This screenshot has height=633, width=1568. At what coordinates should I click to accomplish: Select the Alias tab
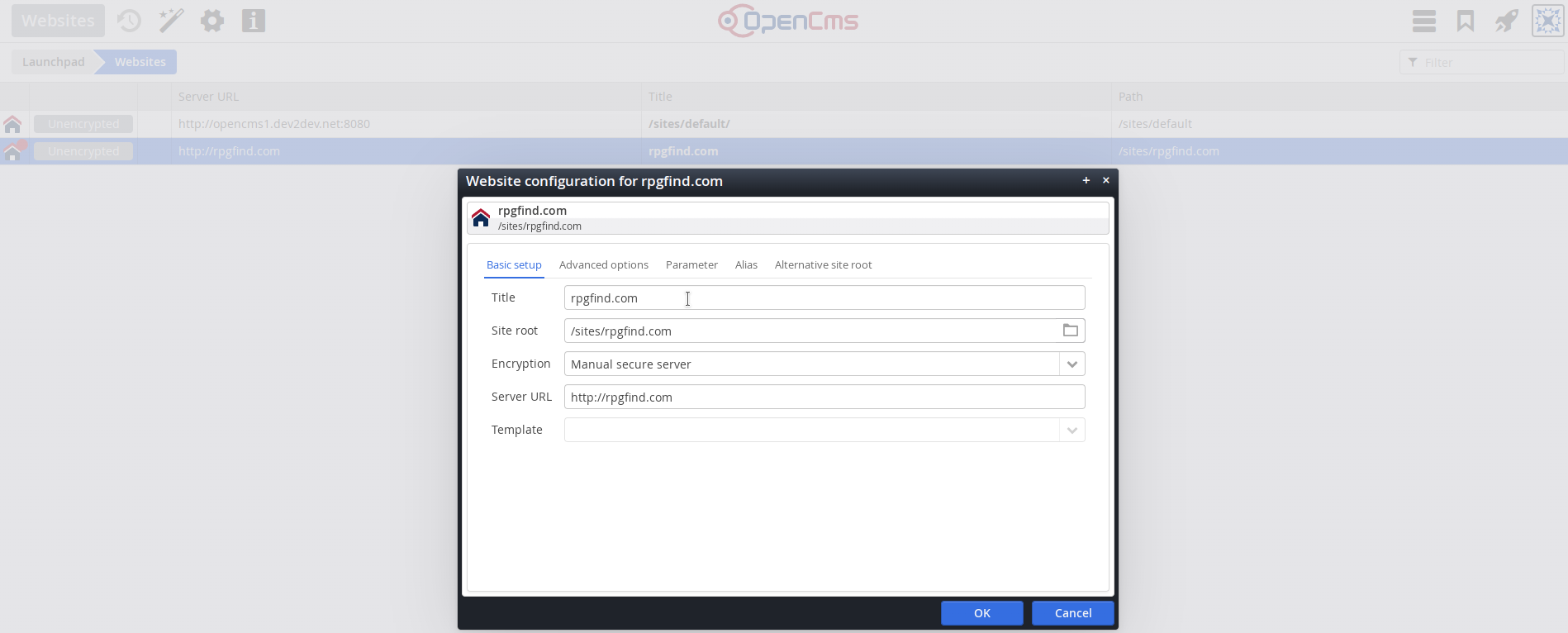click(746, 265)
